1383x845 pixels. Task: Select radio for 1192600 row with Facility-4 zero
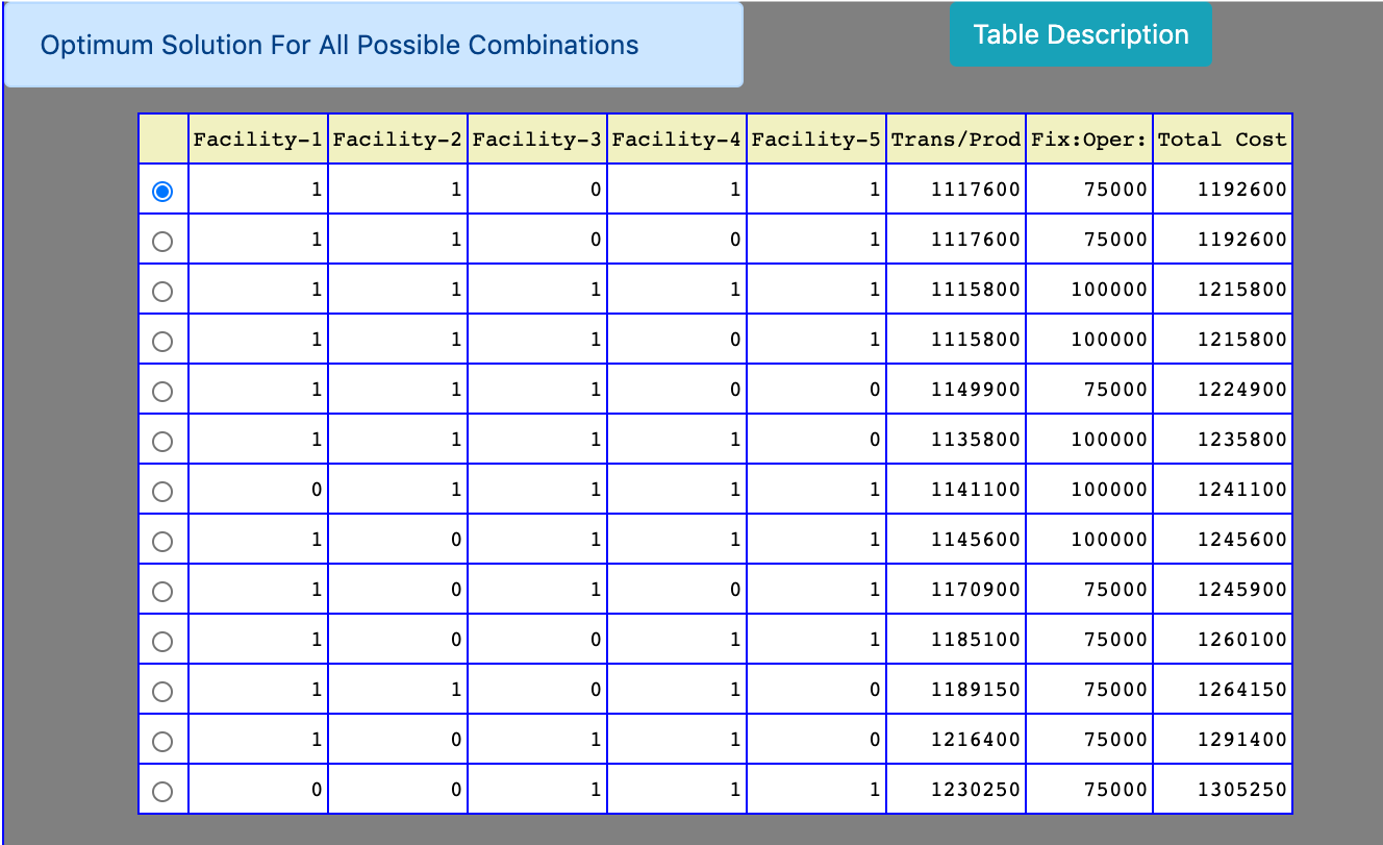click(x=162, y=241)
